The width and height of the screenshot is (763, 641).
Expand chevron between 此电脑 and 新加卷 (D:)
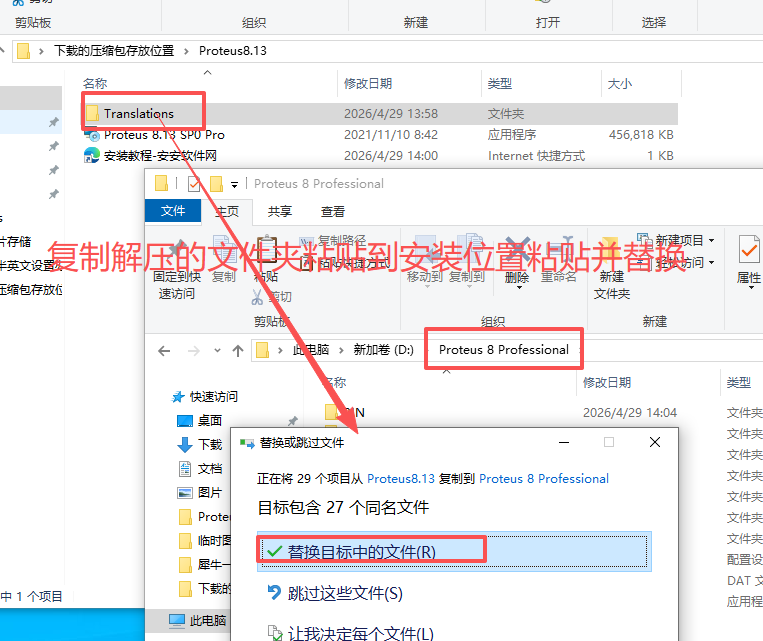[341, 350]
